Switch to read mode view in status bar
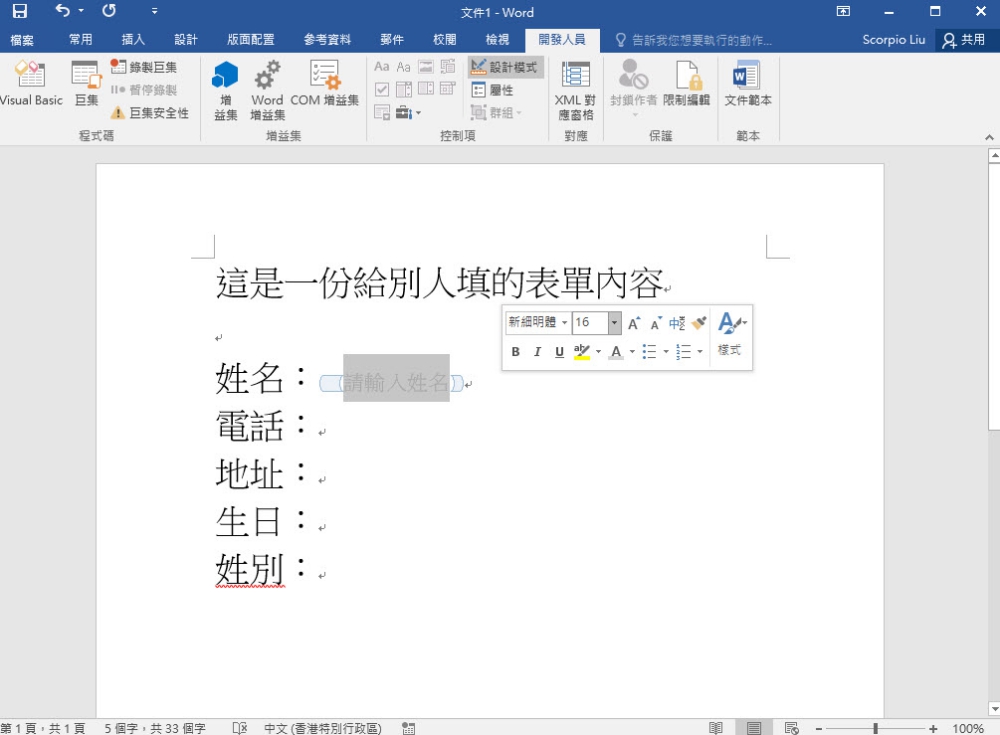The width and height of the screenshot is (1000, 735). coord(716,727)
